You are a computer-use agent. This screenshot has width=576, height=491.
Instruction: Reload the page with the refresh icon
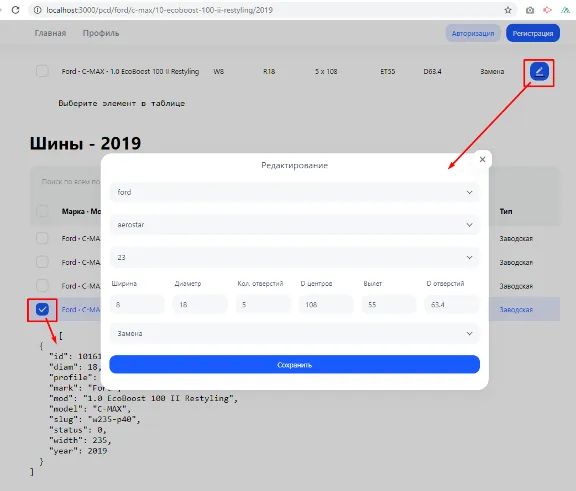[x=15, y=10]
